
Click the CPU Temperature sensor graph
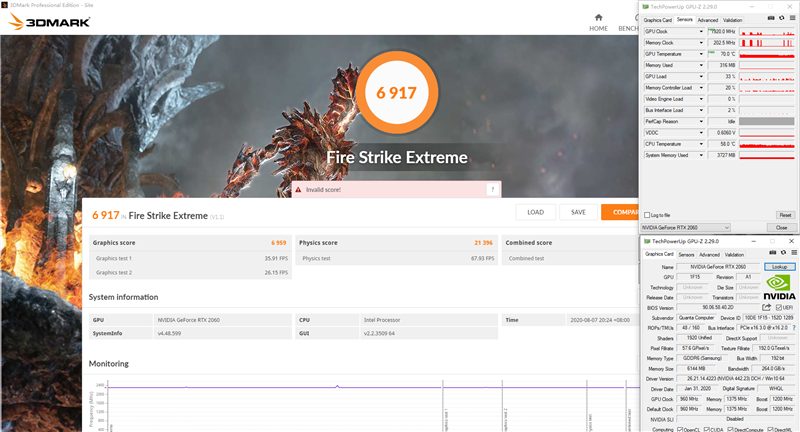click(x=767, y=144)
